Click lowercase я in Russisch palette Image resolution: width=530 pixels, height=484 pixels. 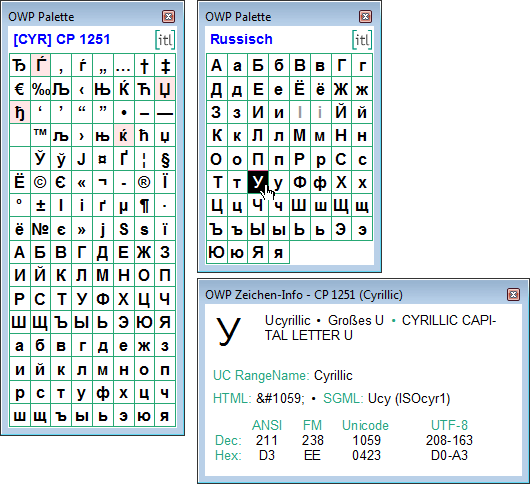pos(279,252)
